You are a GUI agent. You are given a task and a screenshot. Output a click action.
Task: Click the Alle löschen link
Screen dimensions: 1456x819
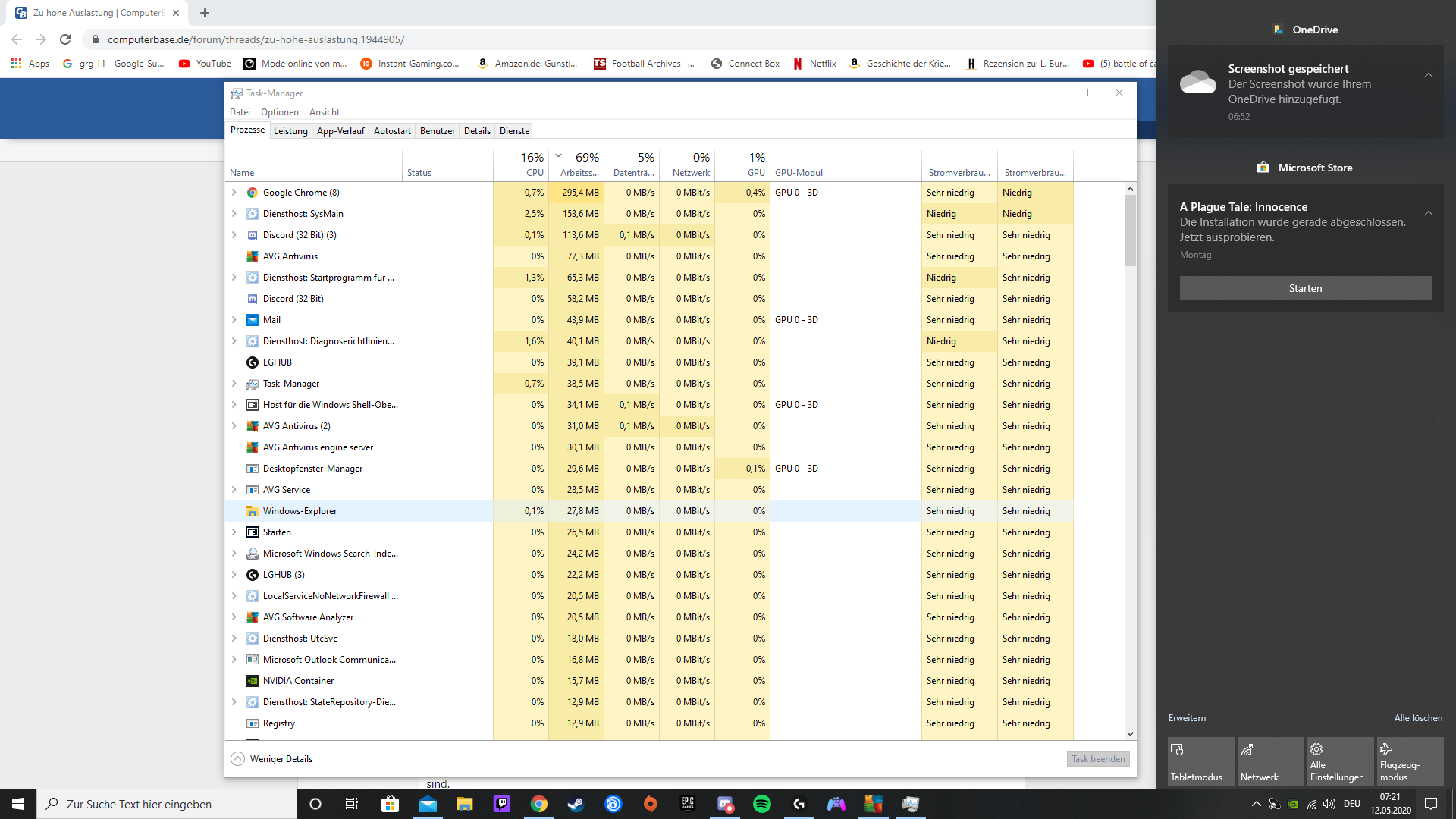[x=1418, y=718]
